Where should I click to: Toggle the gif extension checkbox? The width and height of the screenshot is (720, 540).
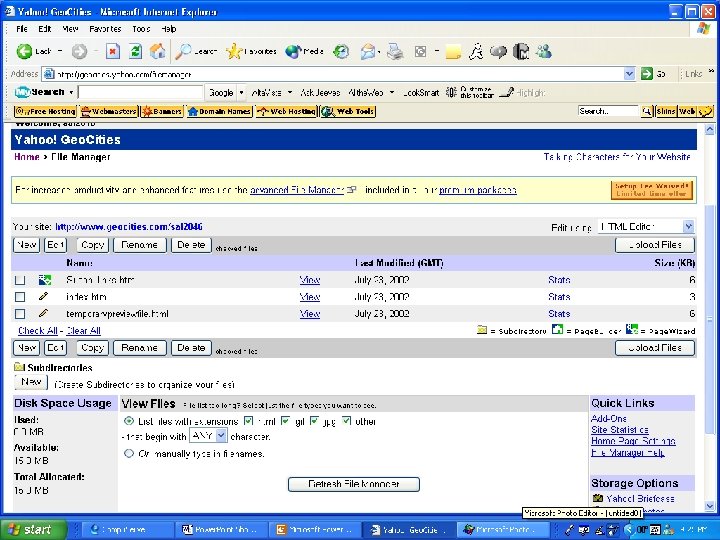[285, 421]
